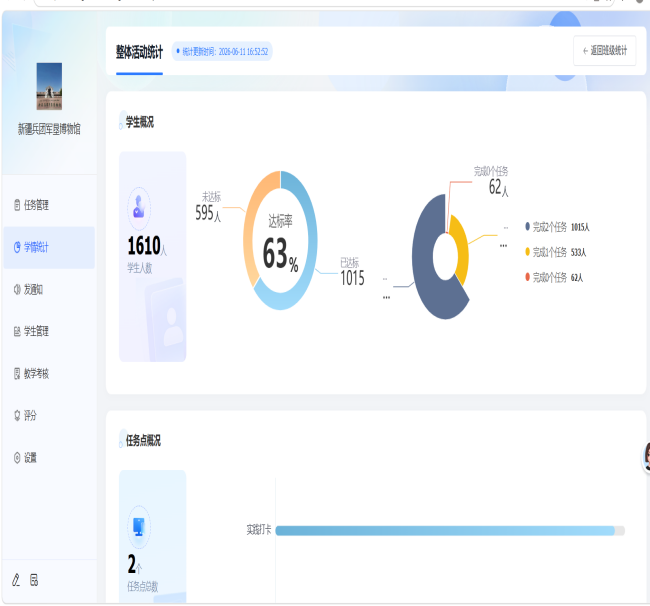Click the 评分 badge icon
Viewport: 650px width, 606px height.
[x=17, y=415]
